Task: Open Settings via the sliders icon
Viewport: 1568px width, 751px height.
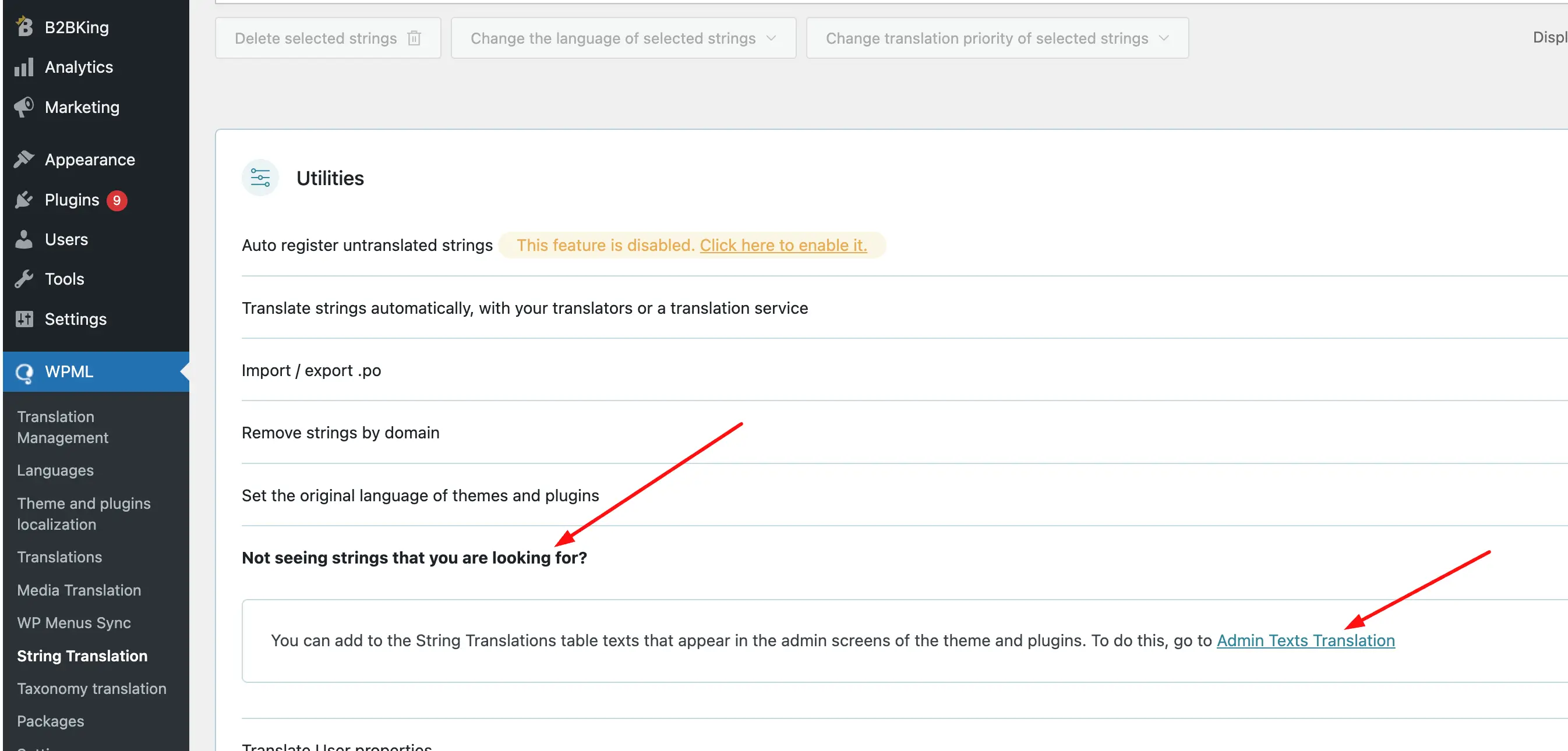Action: point(24,319)
